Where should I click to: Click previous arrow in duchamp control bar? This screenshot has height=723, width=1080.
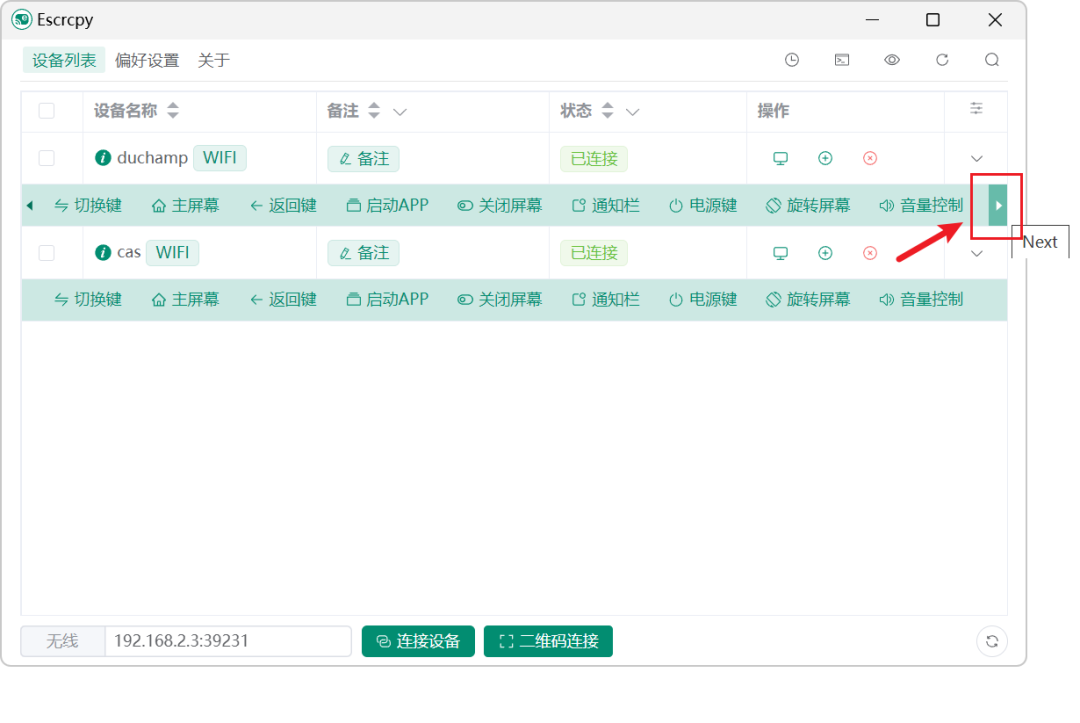click(x=30, y=205)
